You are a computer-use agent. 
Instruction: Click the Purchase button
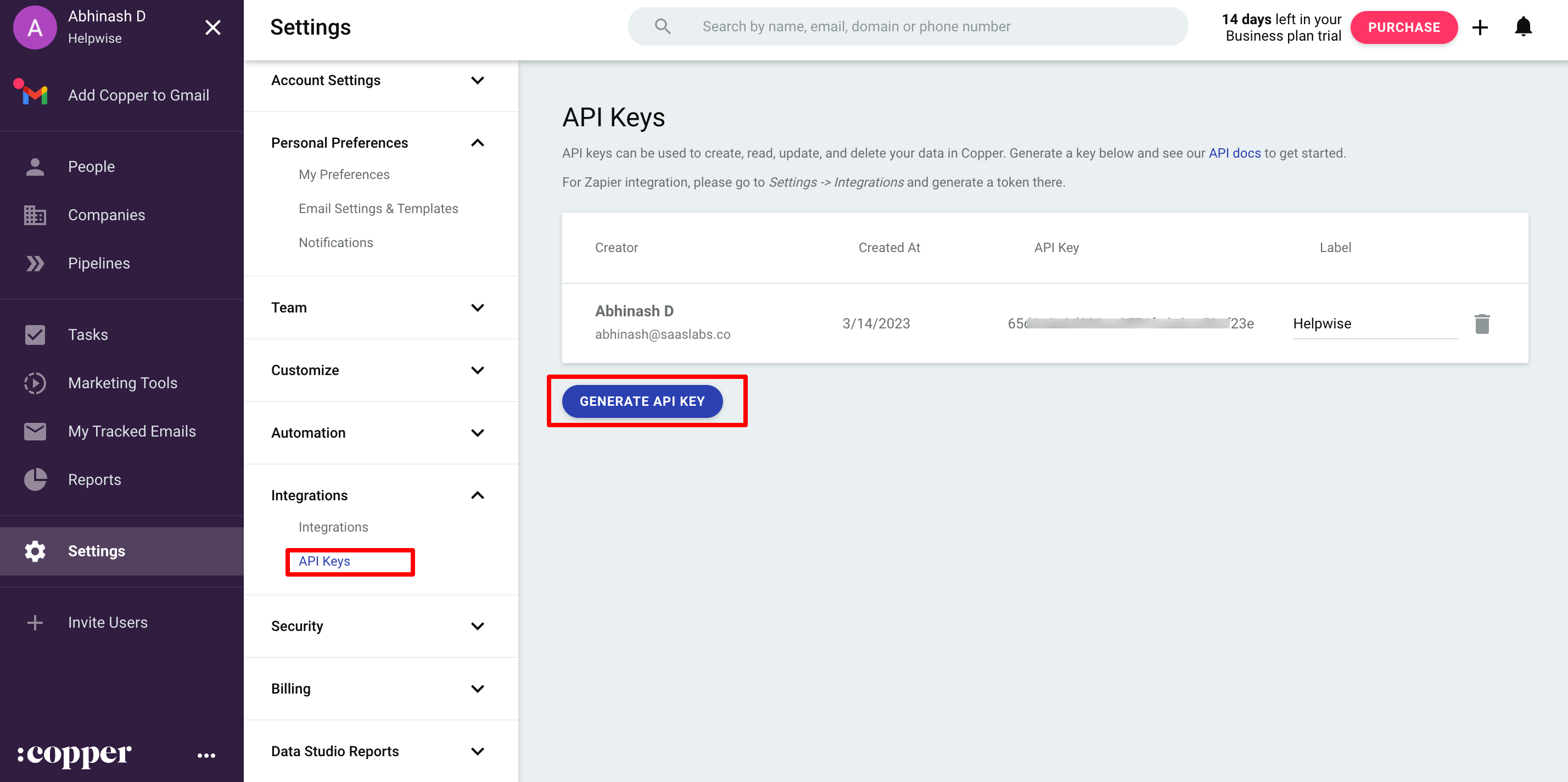pyautogui.click(x=1403, y=27)
